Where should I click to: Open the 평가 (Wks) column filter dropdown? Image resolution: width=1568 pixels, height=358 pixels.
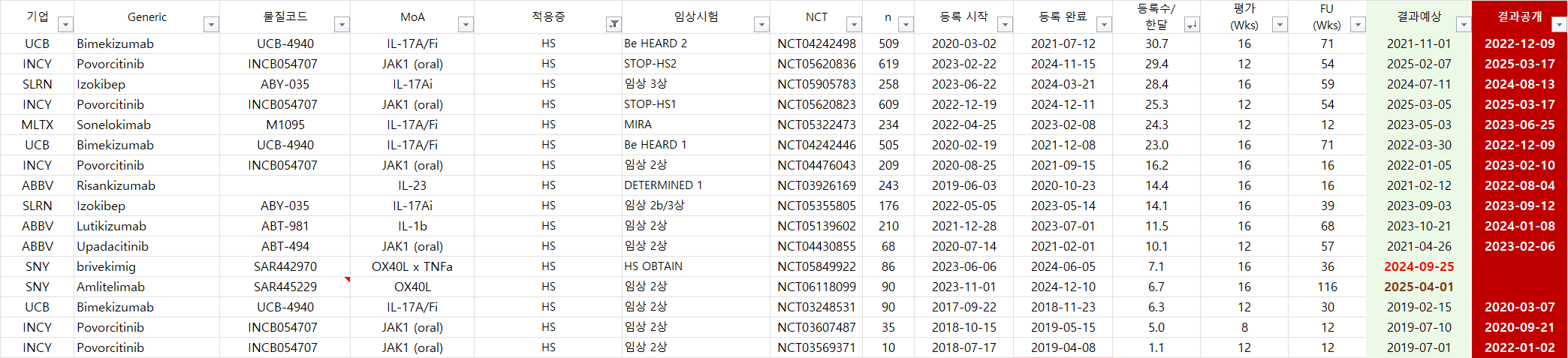click(1280, 25)
